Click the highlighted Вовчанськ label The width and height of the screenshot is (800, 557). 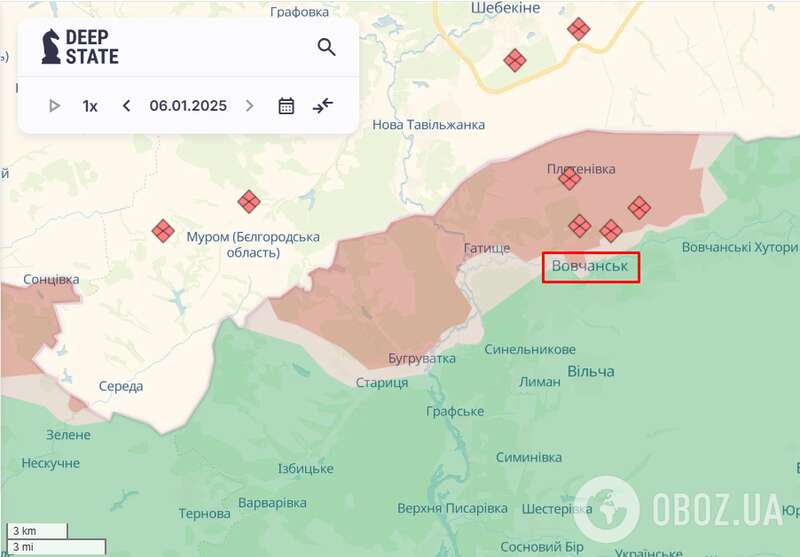tap(590, 267)
